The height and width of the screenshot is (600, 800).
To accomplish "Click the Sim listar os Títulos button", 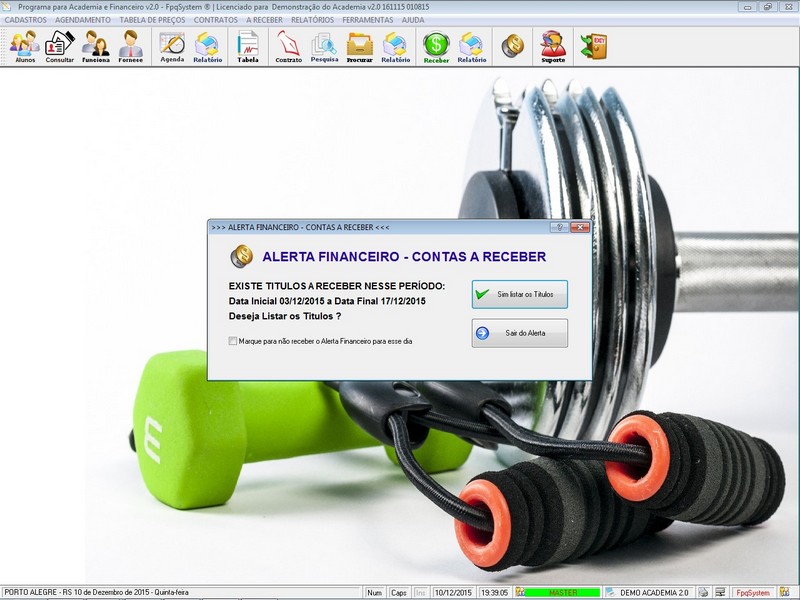I will pos(519,294).
